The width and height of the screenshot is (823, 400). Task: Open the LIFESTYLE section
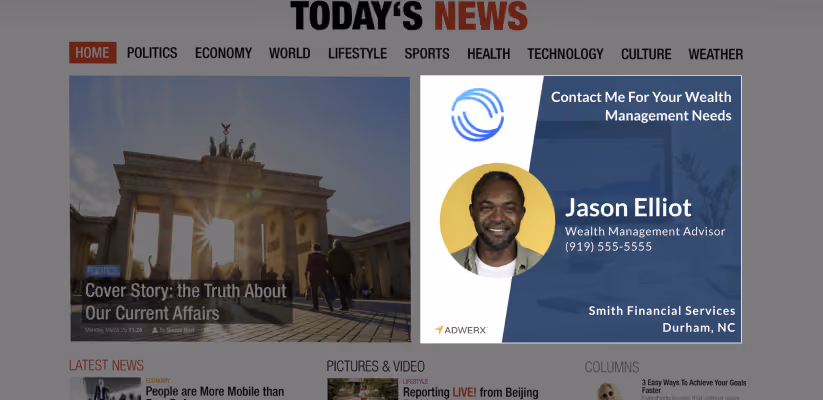click(357, 54)
